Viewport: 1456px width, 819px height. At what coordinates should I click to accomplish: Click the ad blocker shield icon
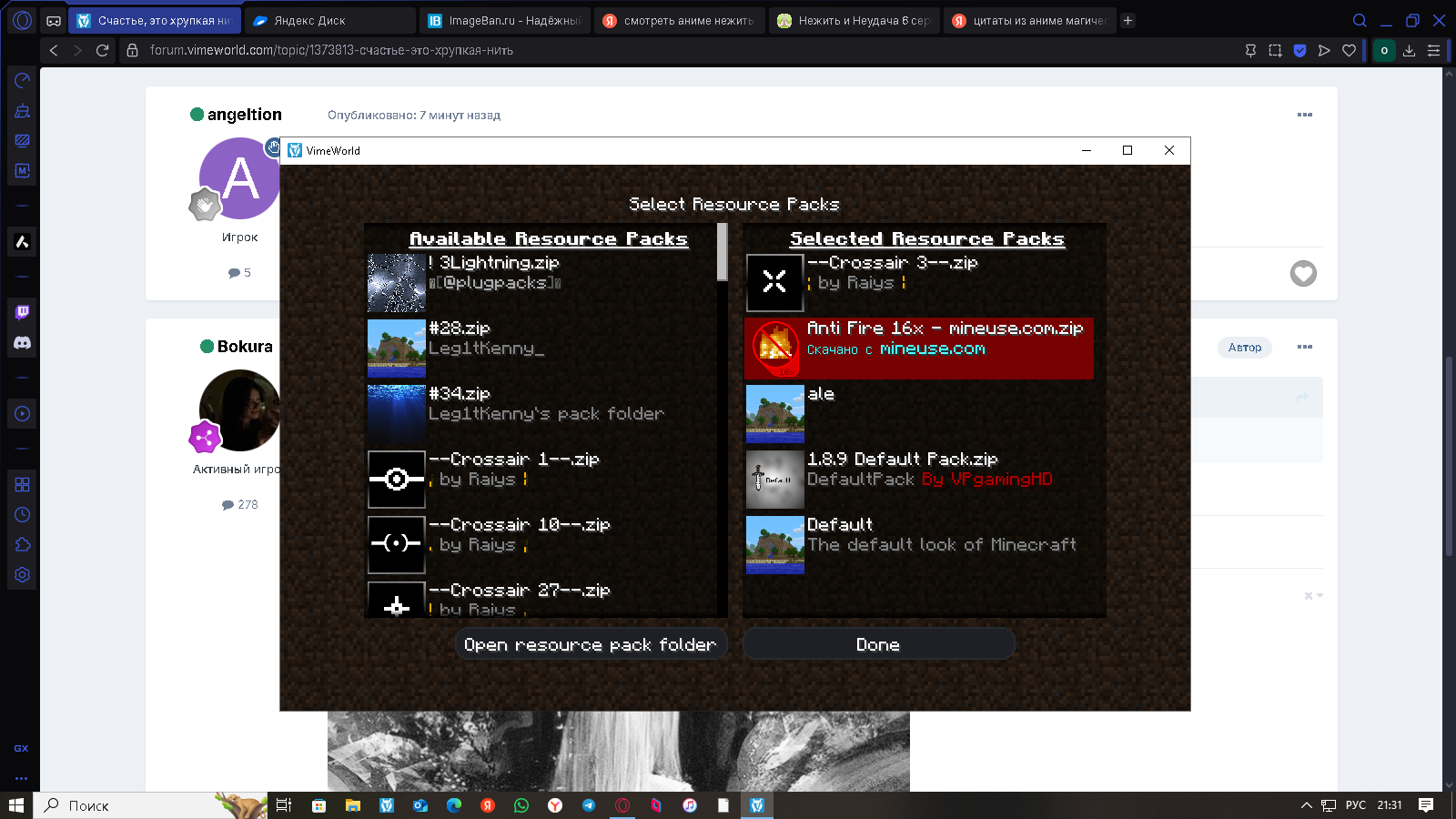[1299, 50]
